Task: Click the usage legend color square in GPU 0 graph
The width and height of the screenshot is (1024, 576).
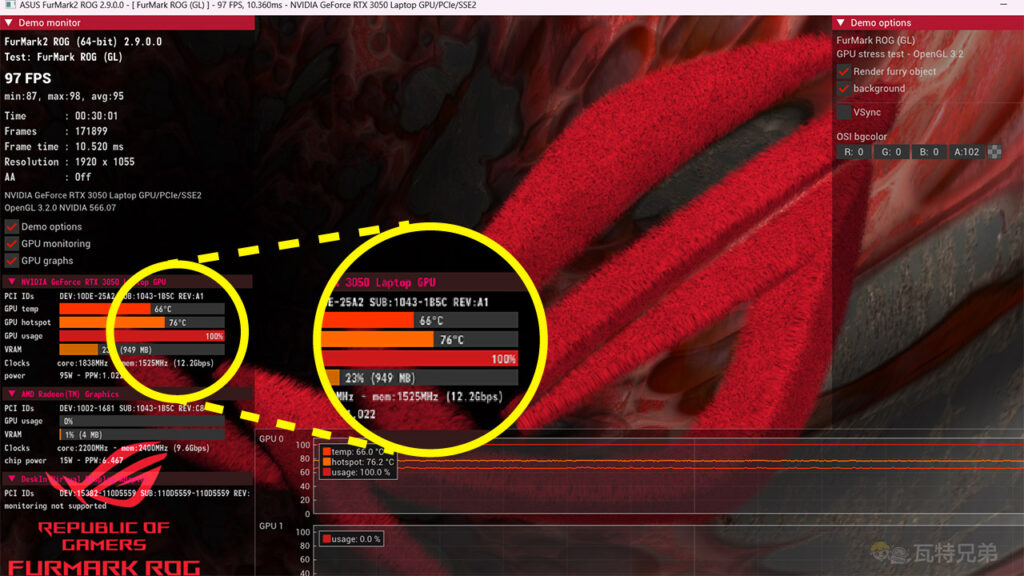Action: coord(327,472)
